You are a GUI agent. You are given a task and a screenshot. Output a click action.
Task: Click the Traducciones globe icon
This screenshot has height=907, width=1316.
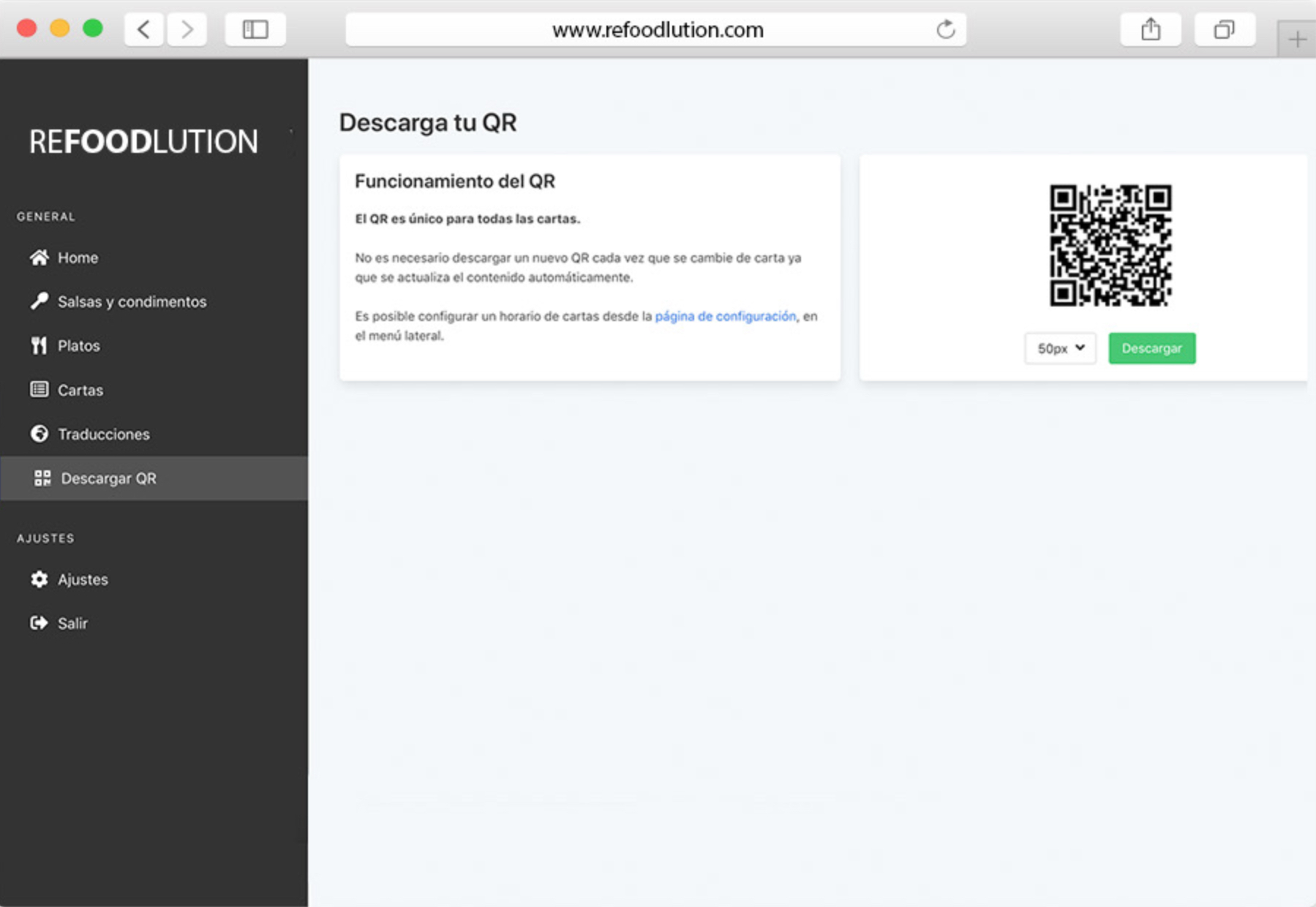[39, 434]
